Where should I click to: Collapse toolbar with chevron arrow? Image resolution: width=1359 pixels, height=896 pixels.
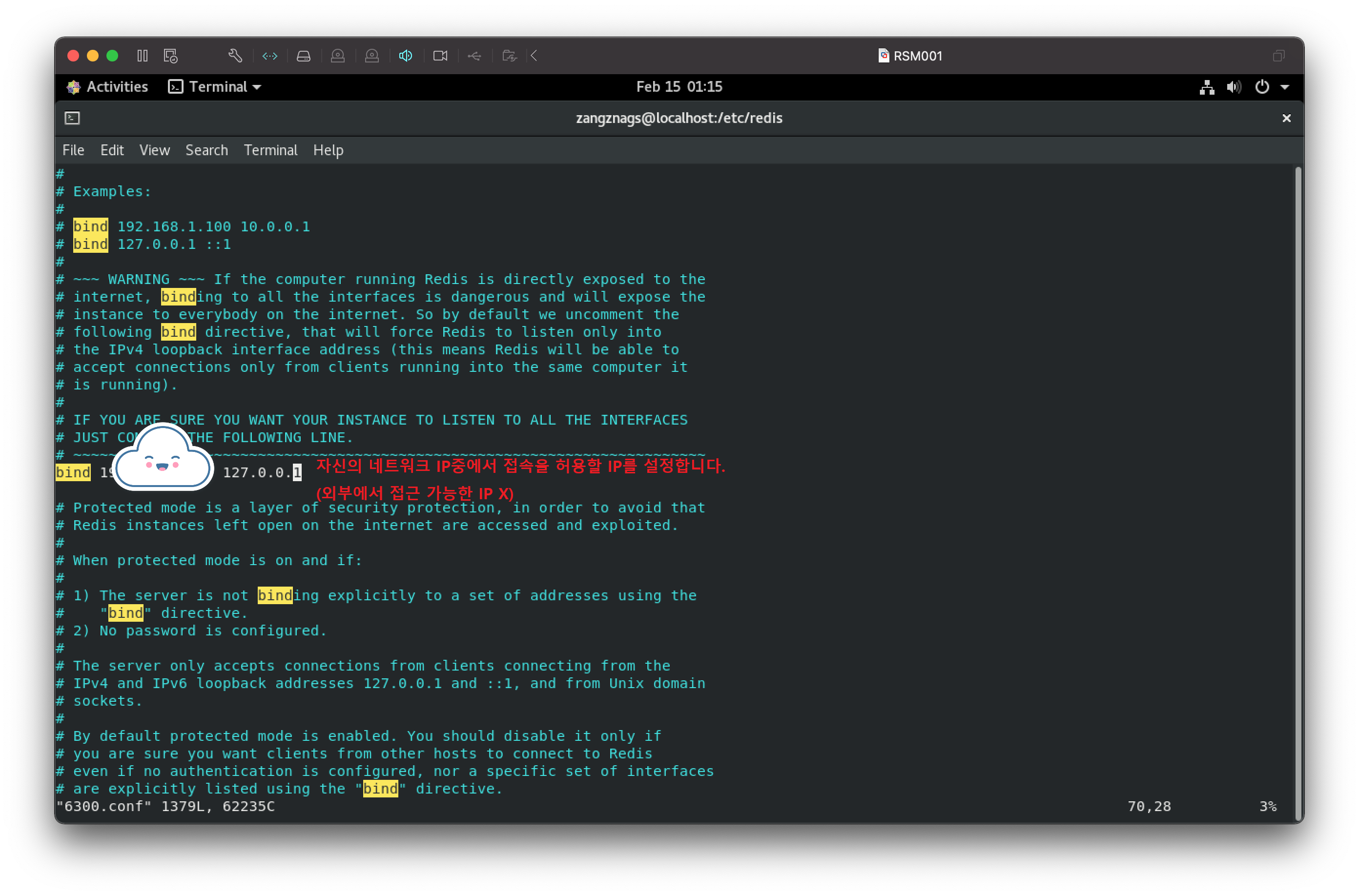(x=535, y=56)
